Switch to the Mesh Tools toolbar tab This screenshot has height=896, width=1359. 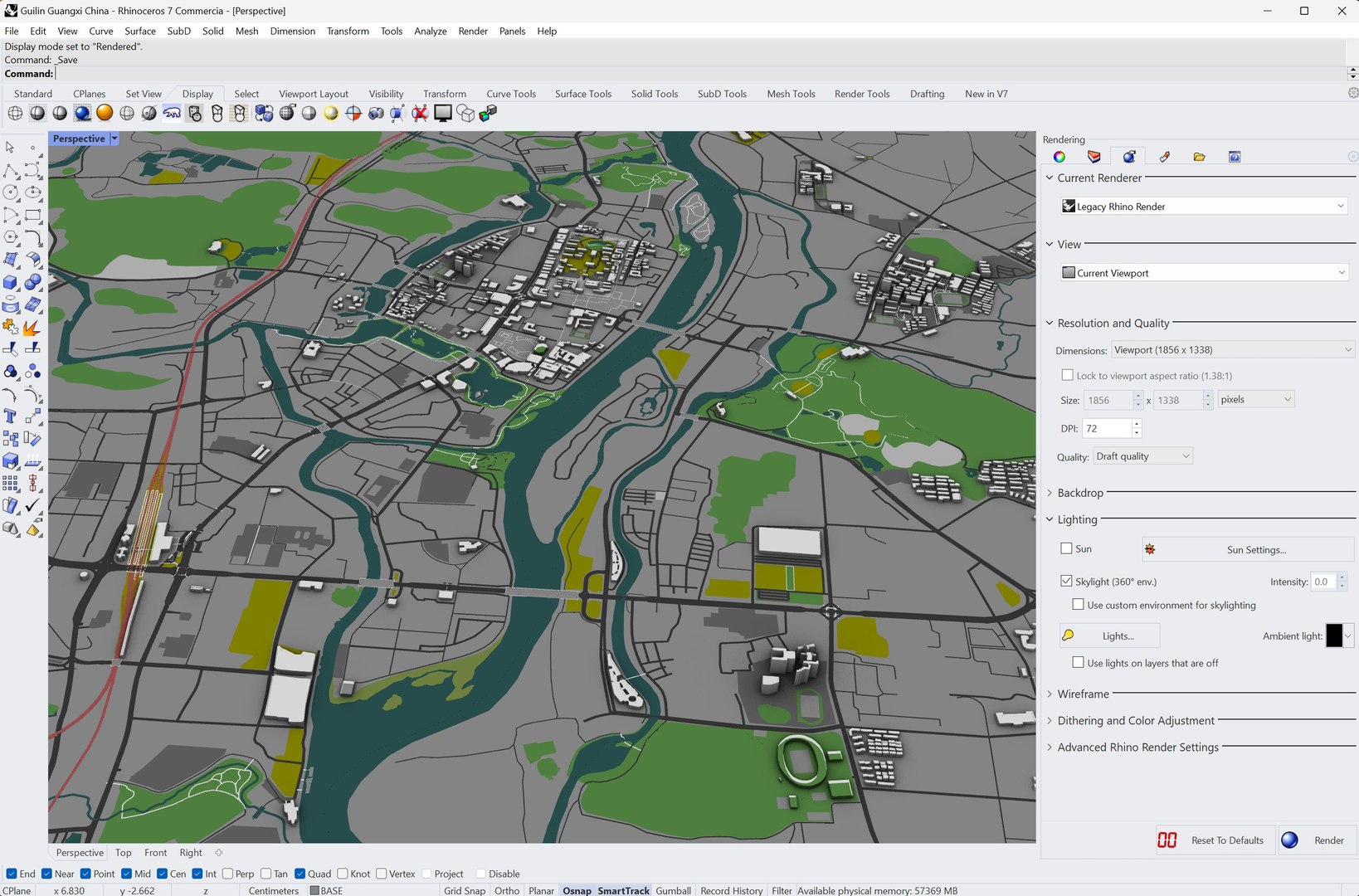pyautogui.click(x=791, y=94)
